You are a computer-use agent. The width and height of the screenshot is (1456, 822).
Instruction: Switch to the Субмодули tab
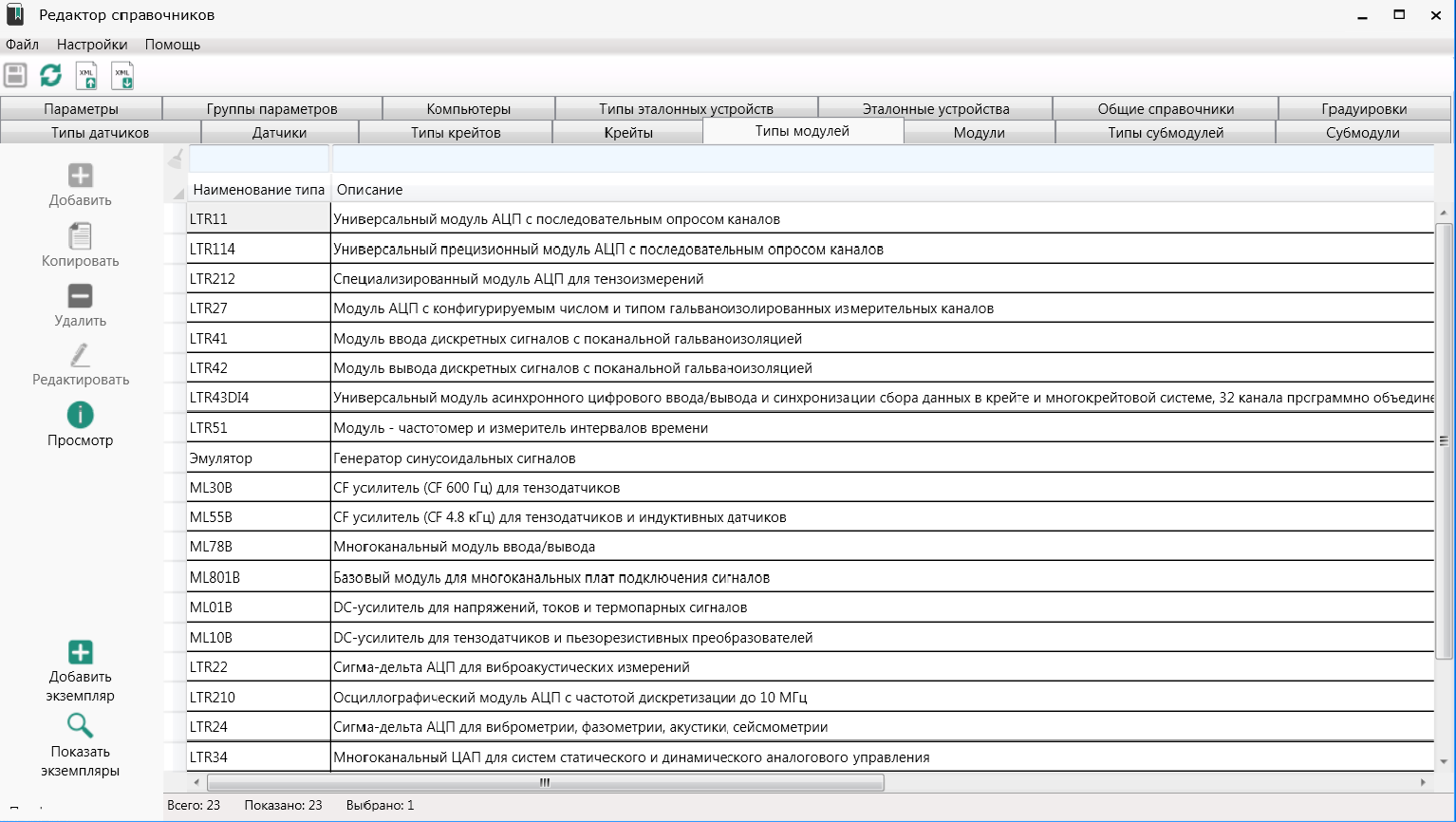1363,133
